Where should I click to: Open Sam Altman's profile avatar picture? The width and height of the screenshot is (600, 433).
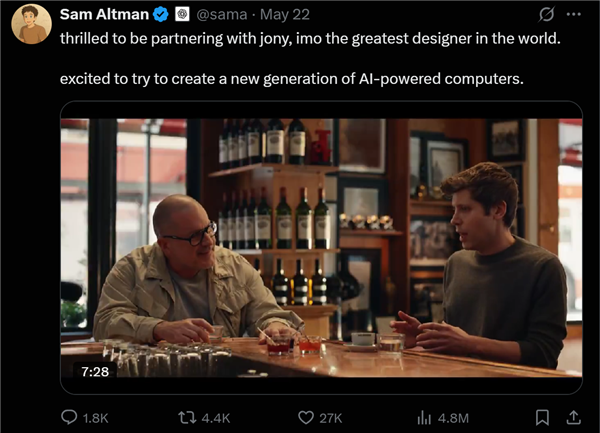pyautogui.click(x=31, y=23)
